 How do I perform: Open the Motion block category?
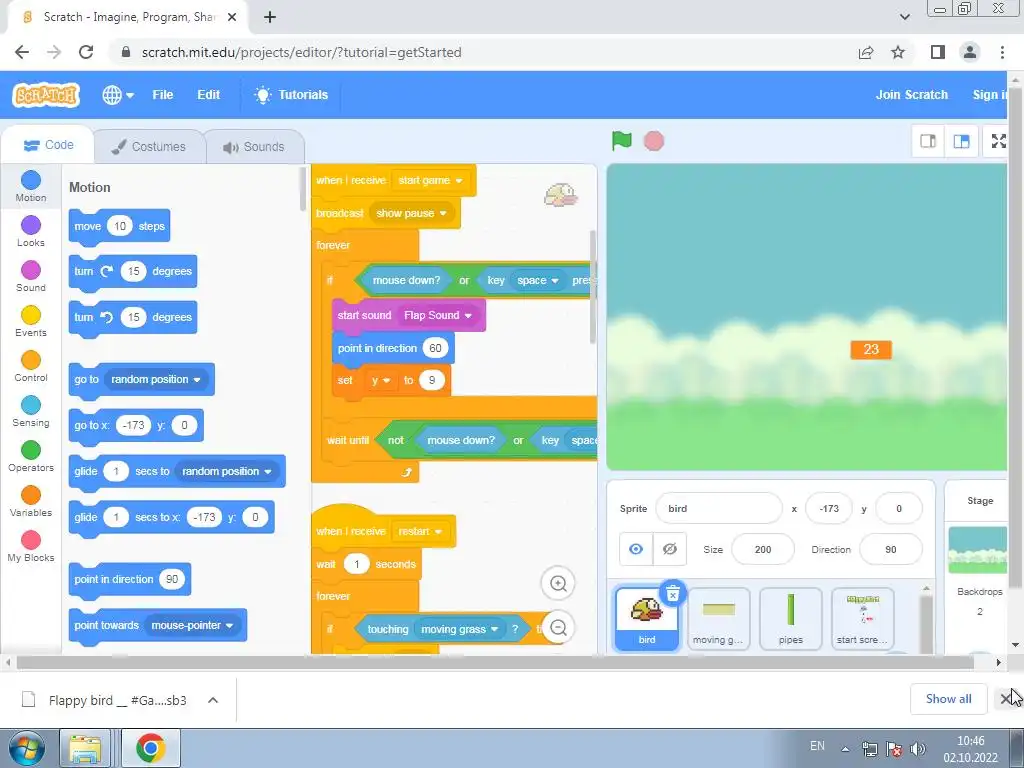(31, 187)
